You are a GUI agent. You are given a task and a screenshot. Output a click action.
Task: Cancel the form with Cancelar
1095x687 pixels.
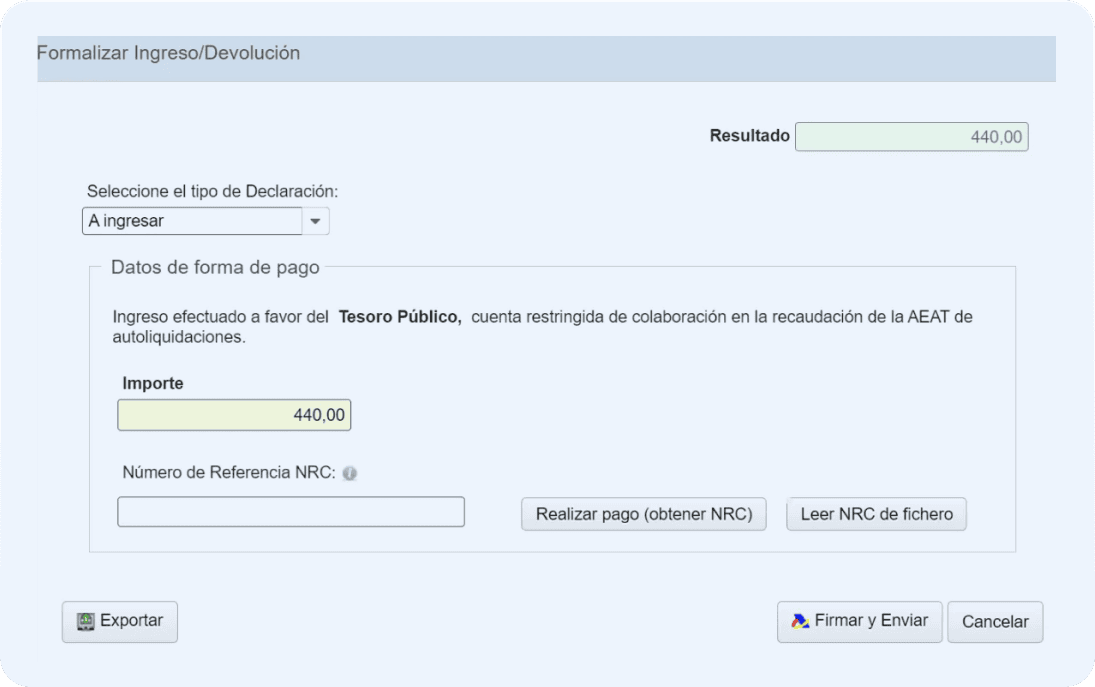point(995,622)
